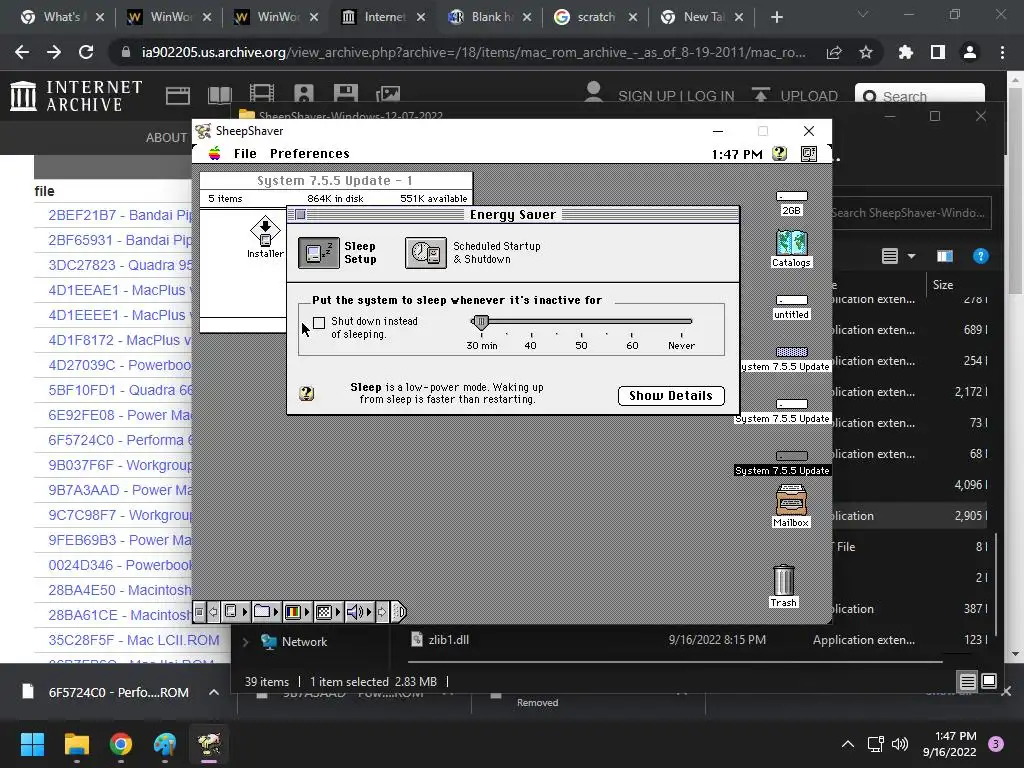
Task: Open Internet Archive software floppy icon
Action: tap(345, 95)
